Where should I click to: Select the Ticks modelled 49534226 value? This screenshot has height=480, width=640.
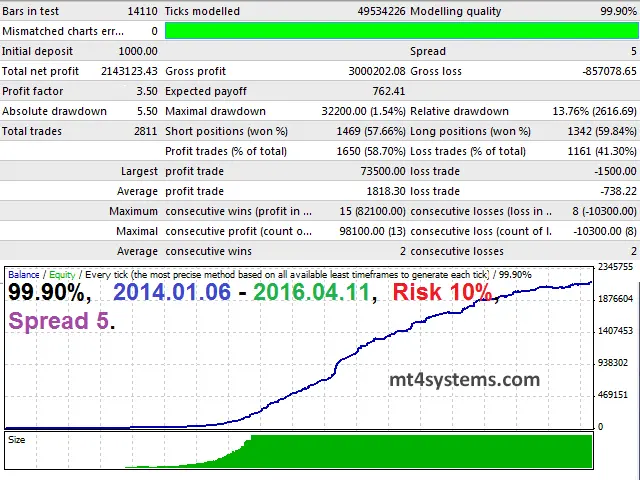pyautogui.click(x=377, y=11)
